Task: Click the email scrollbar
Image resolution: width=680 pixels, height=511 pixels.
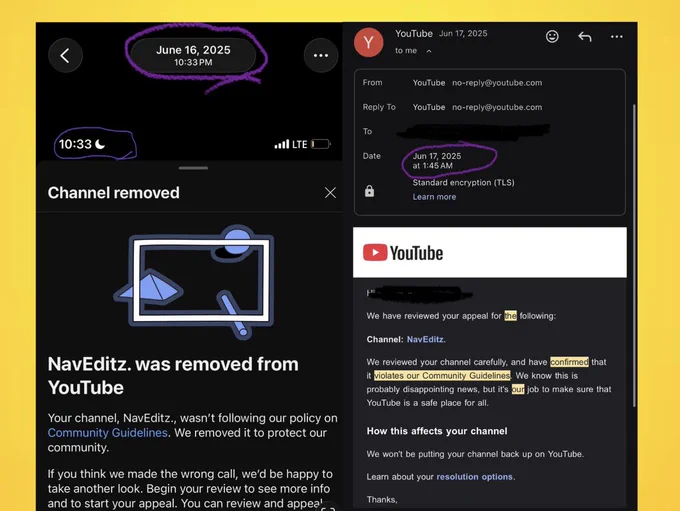Action: (634, 256)
